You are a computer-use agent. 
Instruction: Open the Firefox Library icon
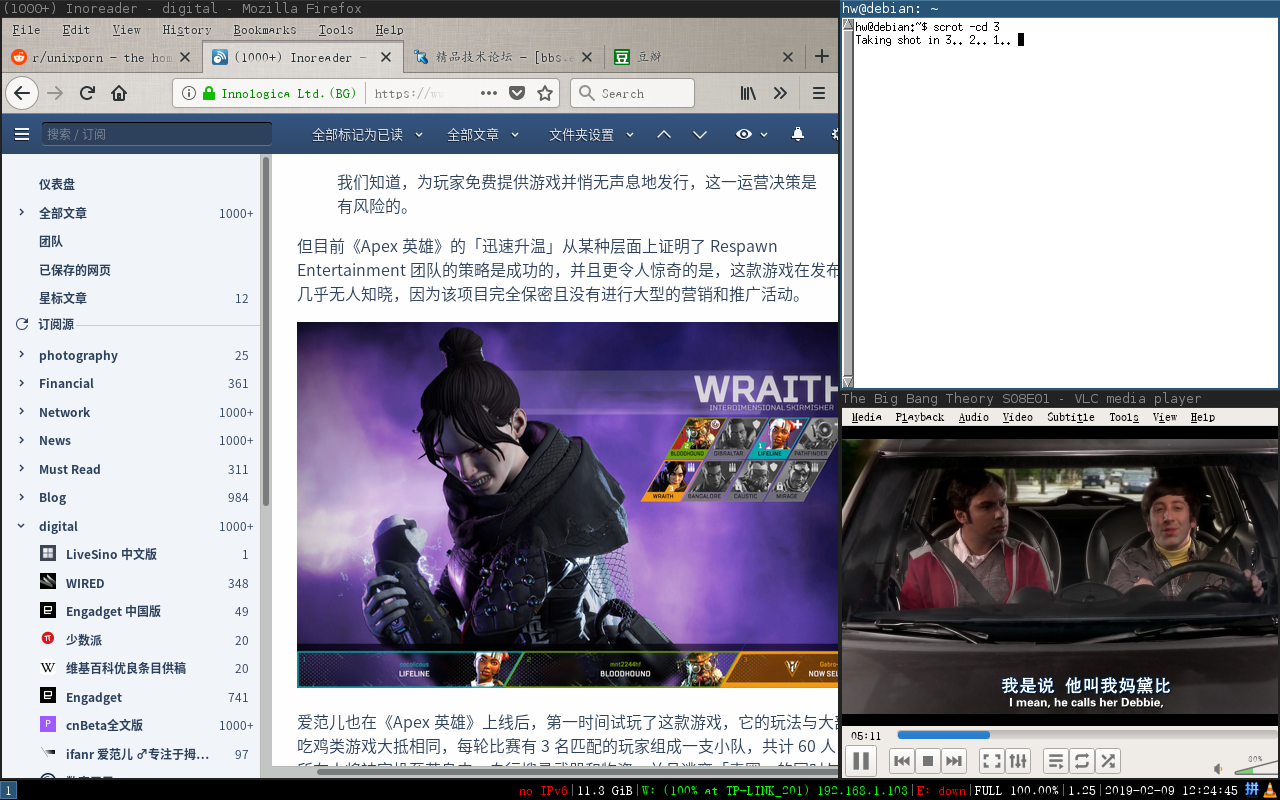point(748,93)
